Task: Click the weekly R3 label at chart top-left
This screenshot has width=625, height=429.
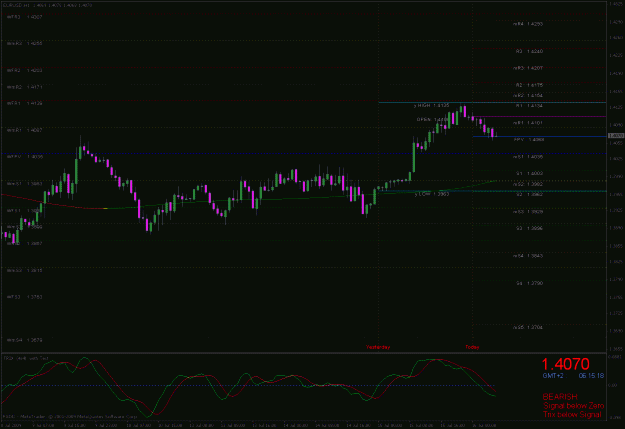Action: [25, 17]
